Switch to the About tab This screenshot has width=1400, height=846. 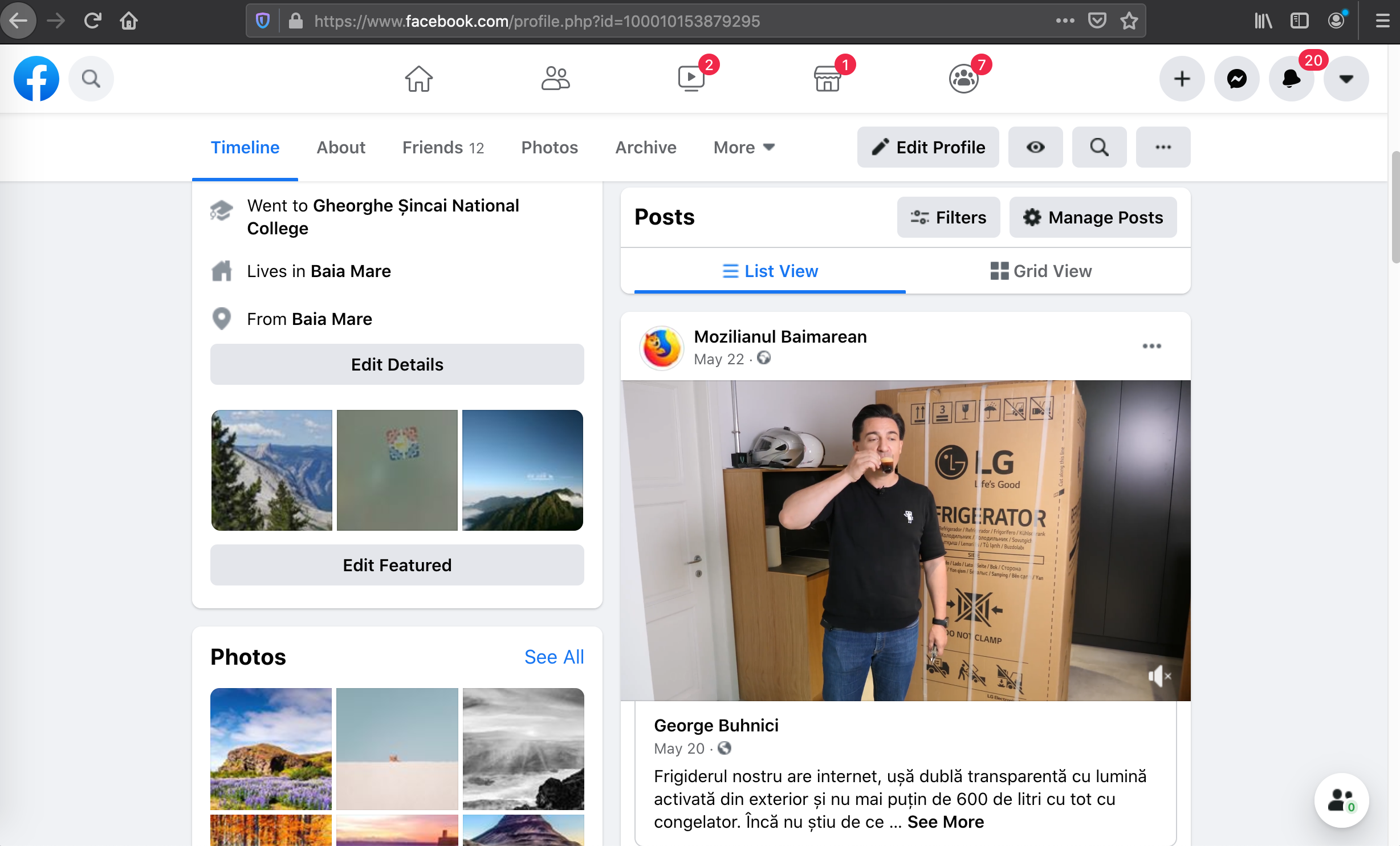340,147
